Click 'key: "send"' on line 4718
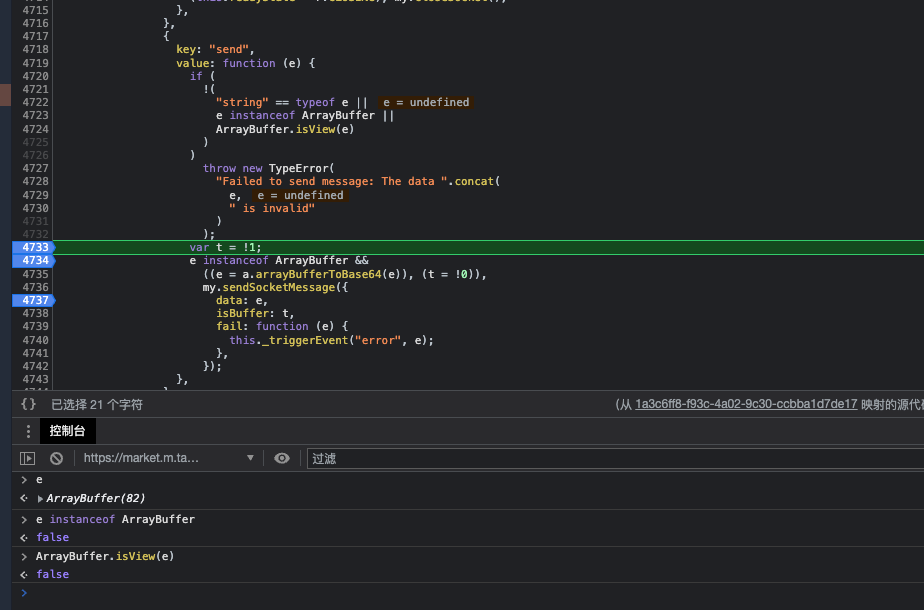 pyautogui.click(x=215, y=50)
